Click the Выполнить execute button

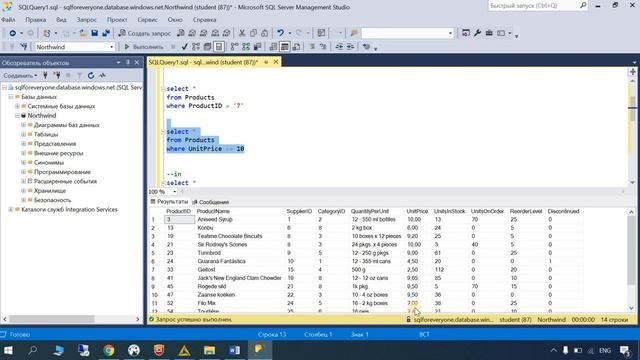pos(144,47)
